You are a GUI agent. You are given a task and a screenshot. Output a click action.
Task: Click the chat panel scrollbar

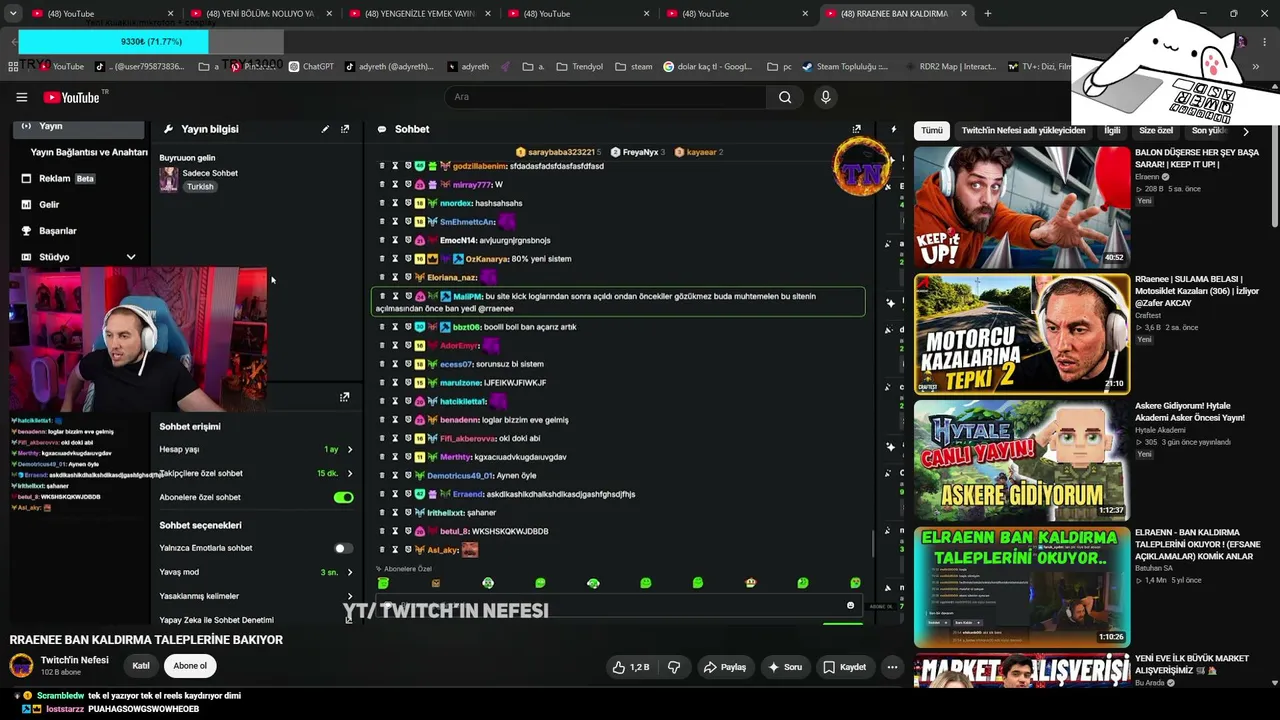(872, 543)
